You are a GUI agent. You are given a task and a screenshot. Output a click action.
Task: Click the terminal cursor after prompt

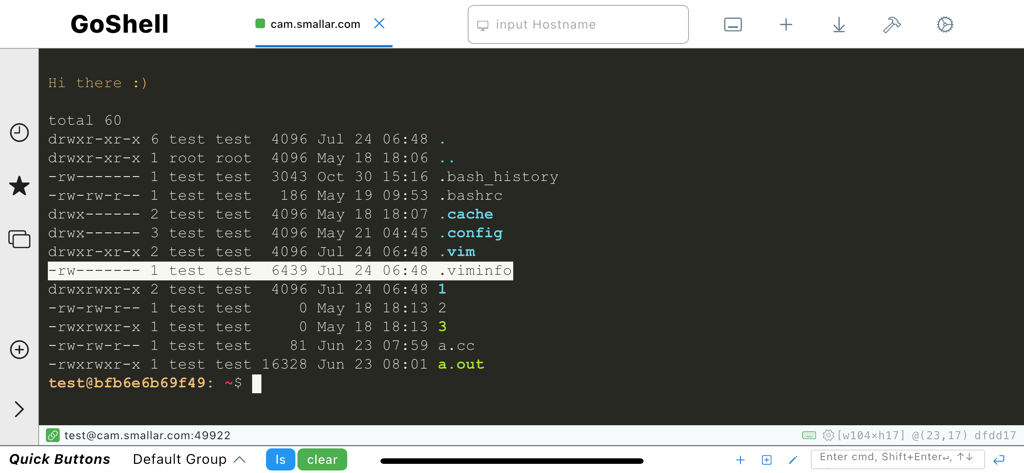click(257, 383)
